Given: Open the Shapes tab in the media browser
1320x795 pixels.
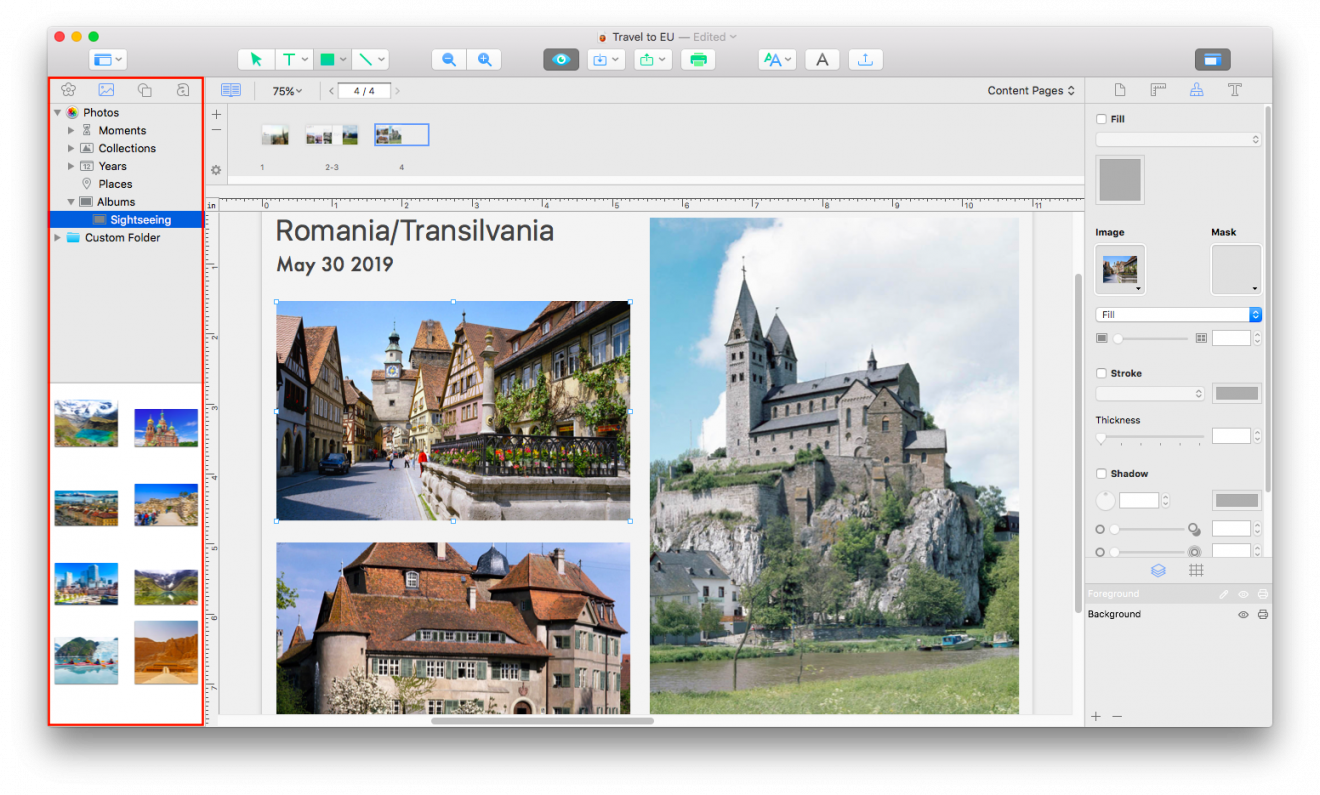Looking at the screenshot, I should [x=144, y=89].
